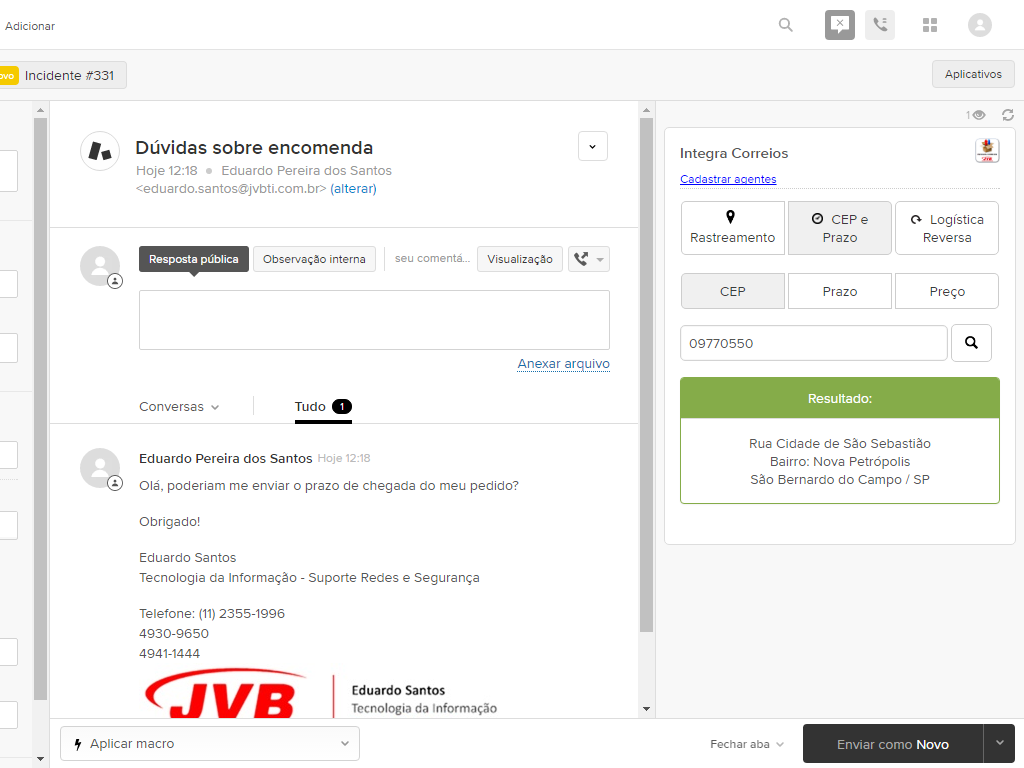Open Logística Reversa section
The width and height of the screenshot is (1024, 768).
point(946,228)
